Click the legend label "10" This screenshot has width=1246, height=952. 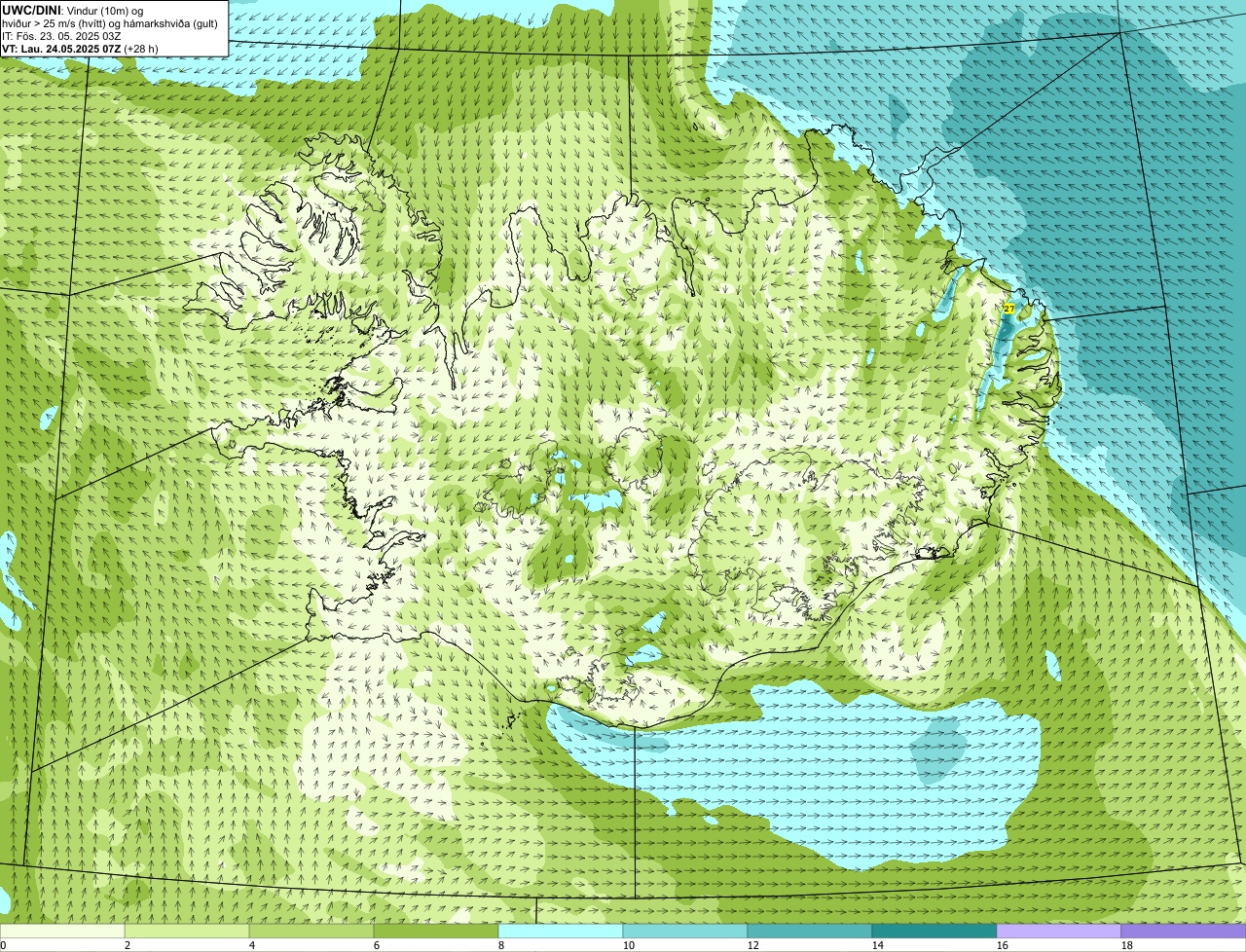[x=629, y=945]
